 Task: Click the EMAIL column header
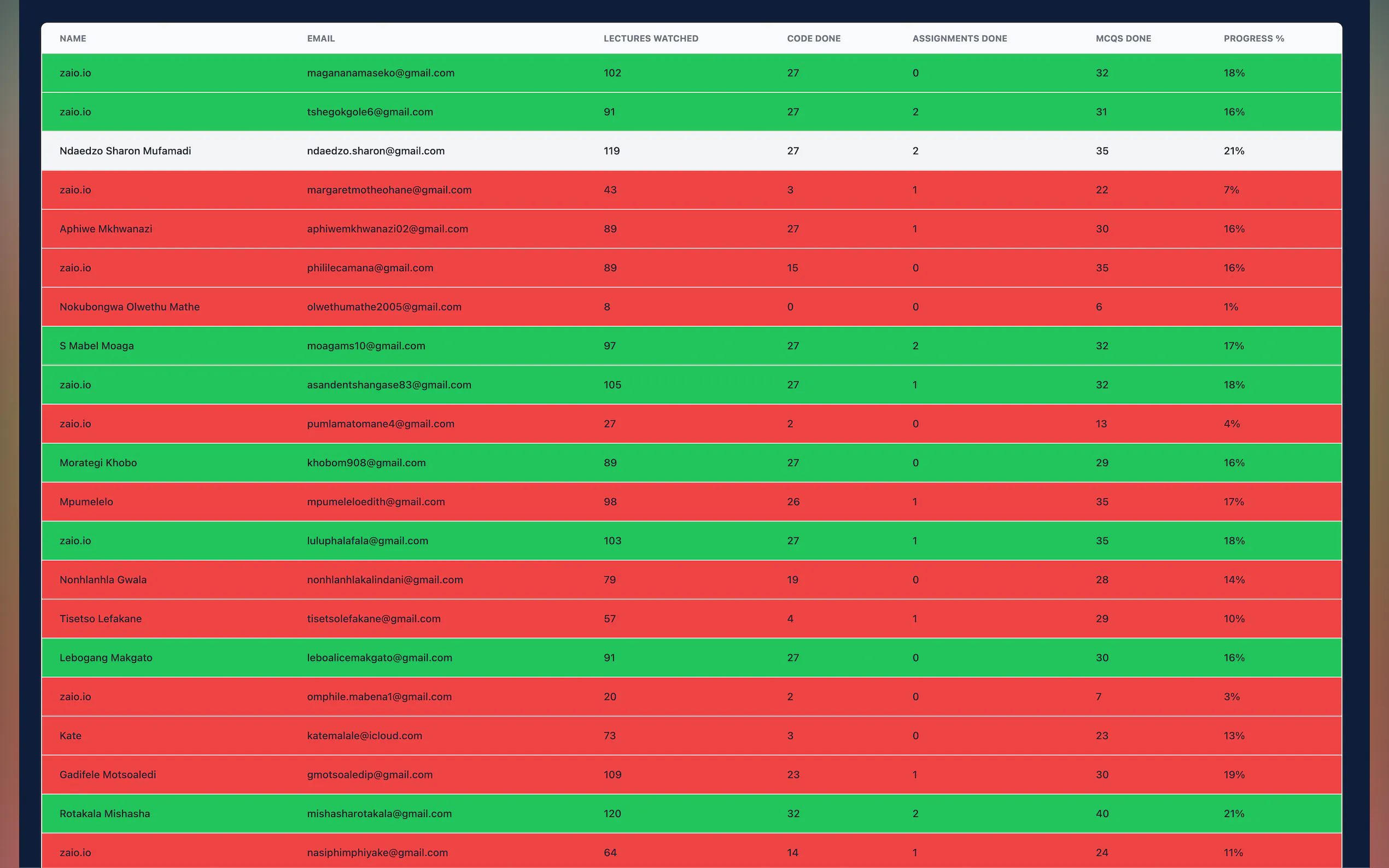(320, 38)
